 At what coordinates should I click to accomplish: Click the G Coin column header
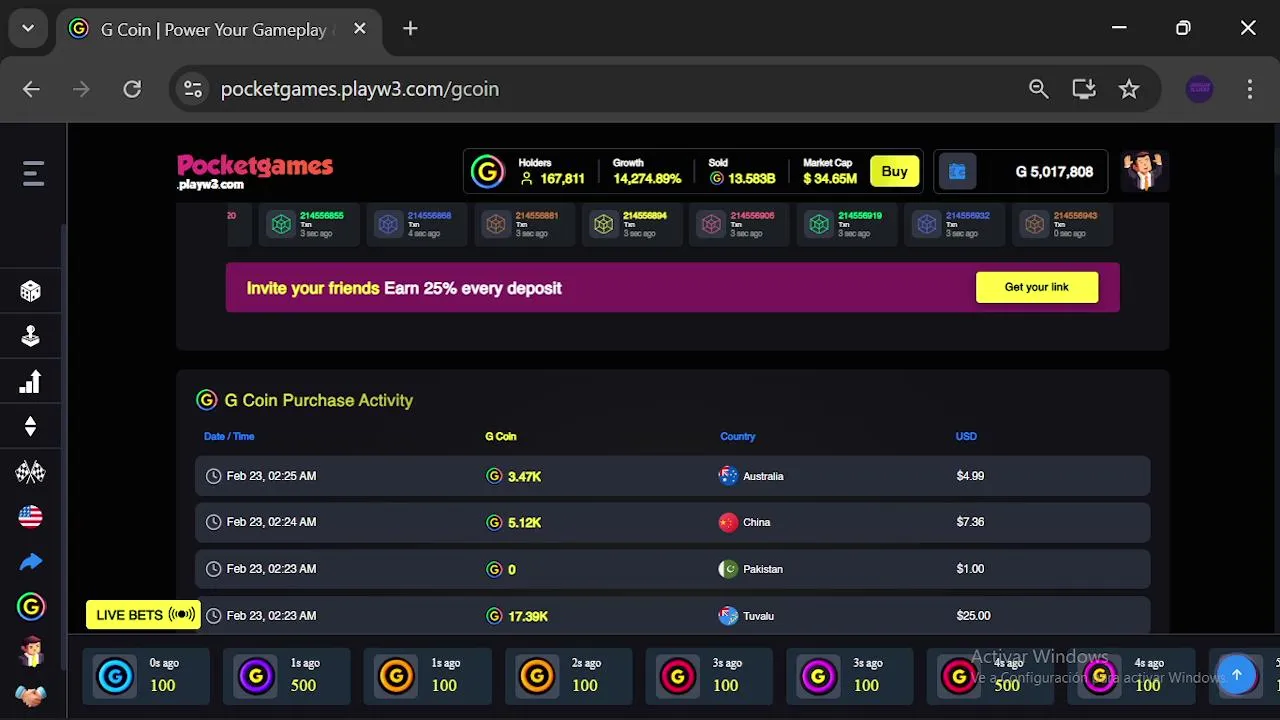click(500, 436)
